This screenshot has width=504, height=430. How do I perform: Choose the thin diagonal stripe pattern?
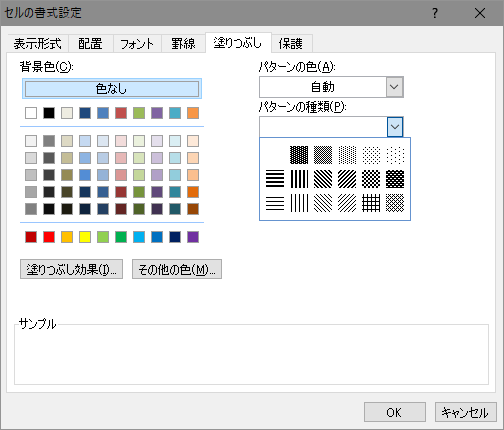point(347,203)
